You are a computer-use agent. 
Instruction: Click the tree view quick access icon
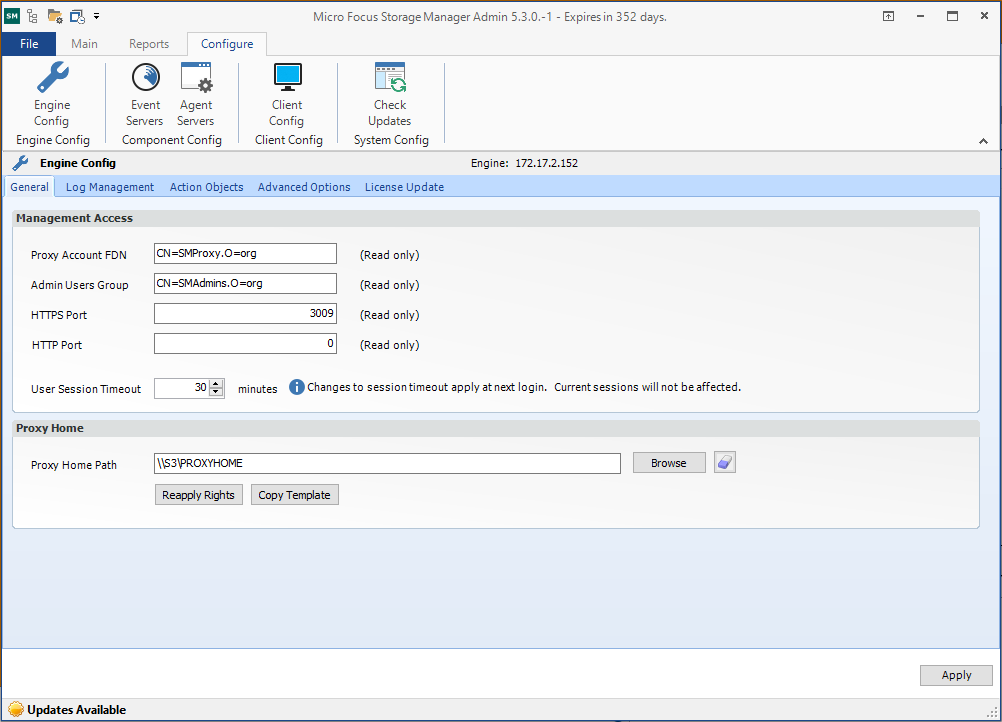(x=33, y=16)
